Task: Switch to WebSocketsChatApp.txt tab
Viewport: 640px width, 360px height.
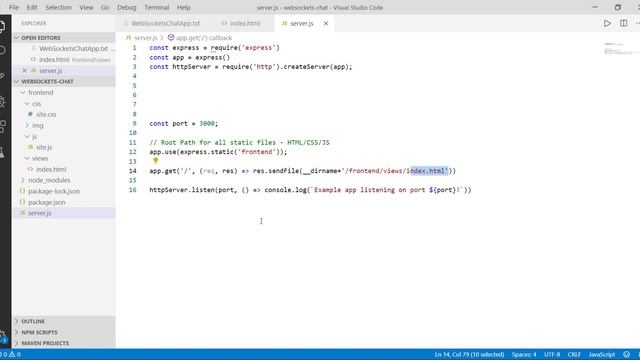Action: point(165,23)
